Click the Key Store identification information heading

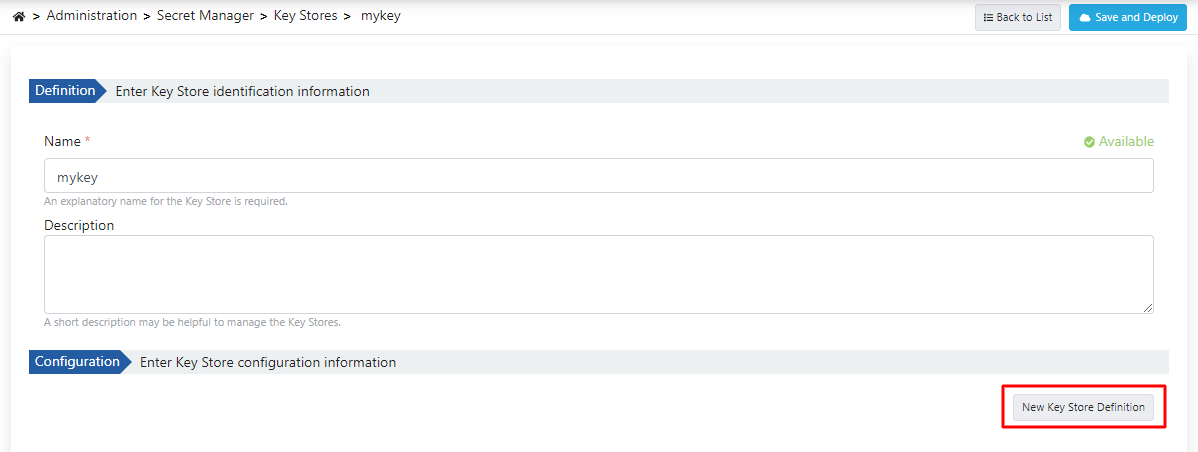pos(243,91)
